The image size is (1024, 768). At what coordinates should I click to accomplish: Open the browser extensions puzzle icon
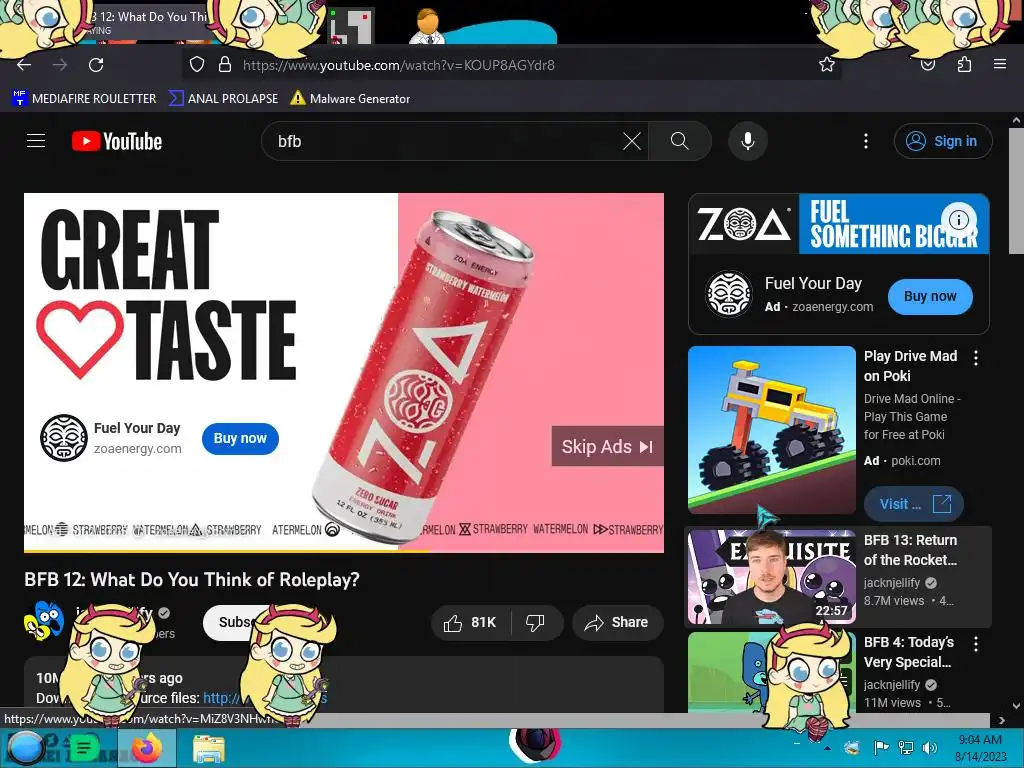point(964,65)
